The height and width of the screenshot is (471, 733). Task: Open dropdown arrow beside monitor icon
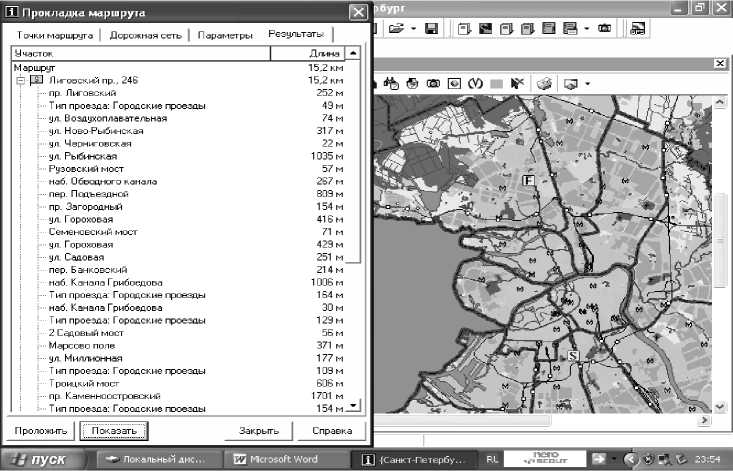(x=587, y=82)
